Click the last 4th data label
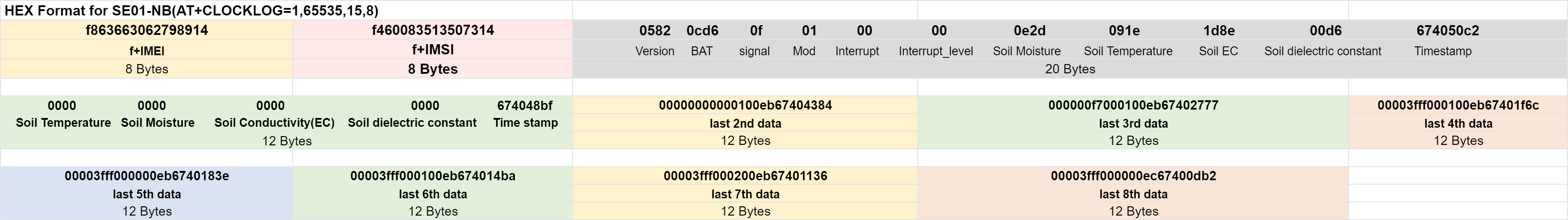 tap(1459, 123)
